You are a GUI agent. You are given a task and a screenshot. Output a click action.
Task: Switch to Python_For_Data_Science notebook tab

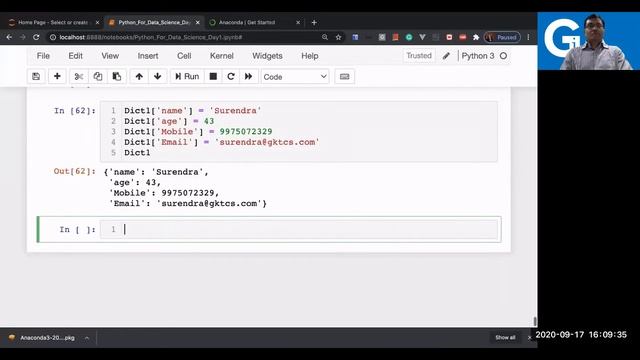click(153, 22)
